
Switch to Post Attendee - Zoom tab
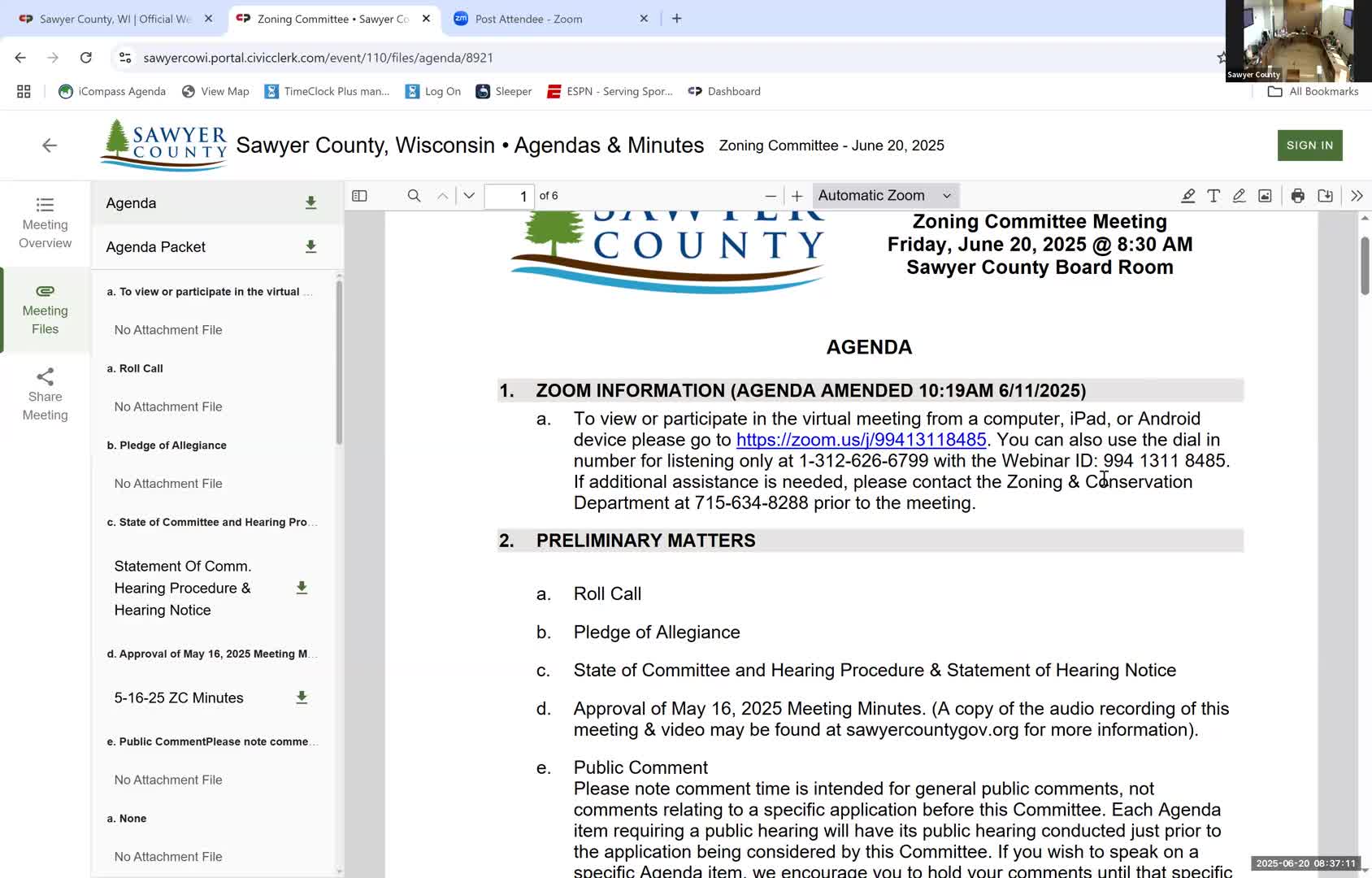click(528, 19)
